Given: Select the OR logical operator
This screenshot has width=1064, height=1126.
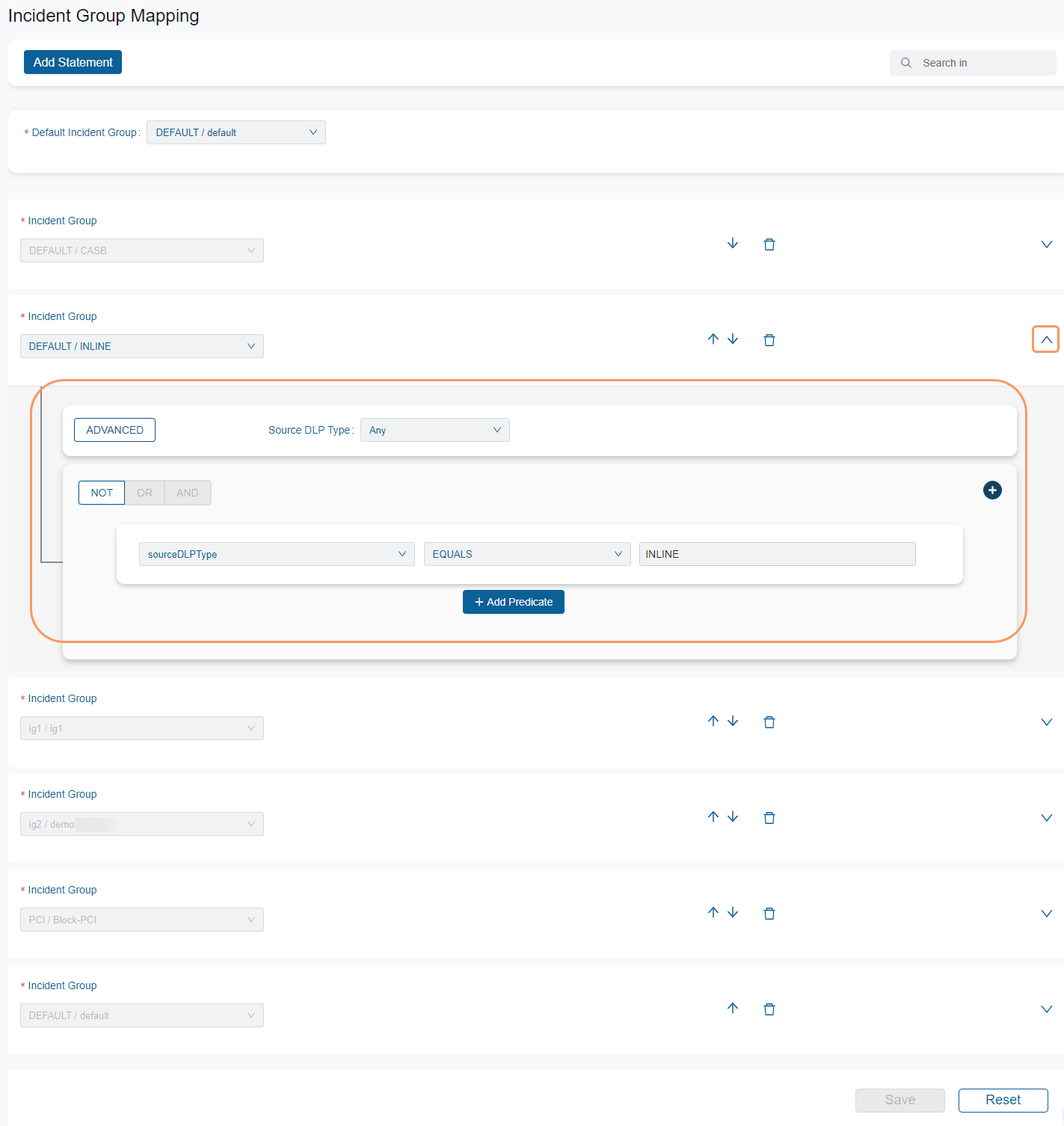Looking at the screenshot, I should [144, 493].
